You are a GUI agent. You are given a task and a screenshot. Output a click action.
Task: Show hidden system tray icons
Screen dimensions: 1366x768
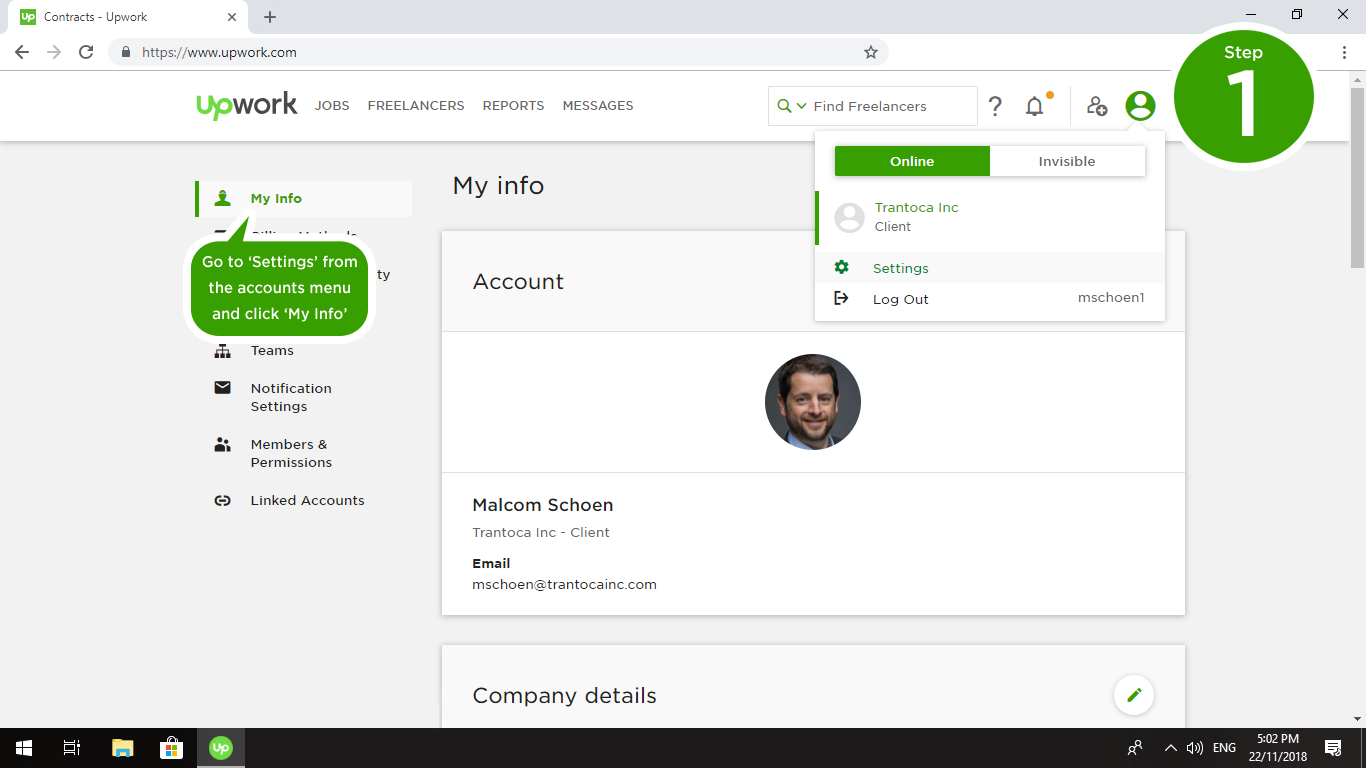point(1170,748)
